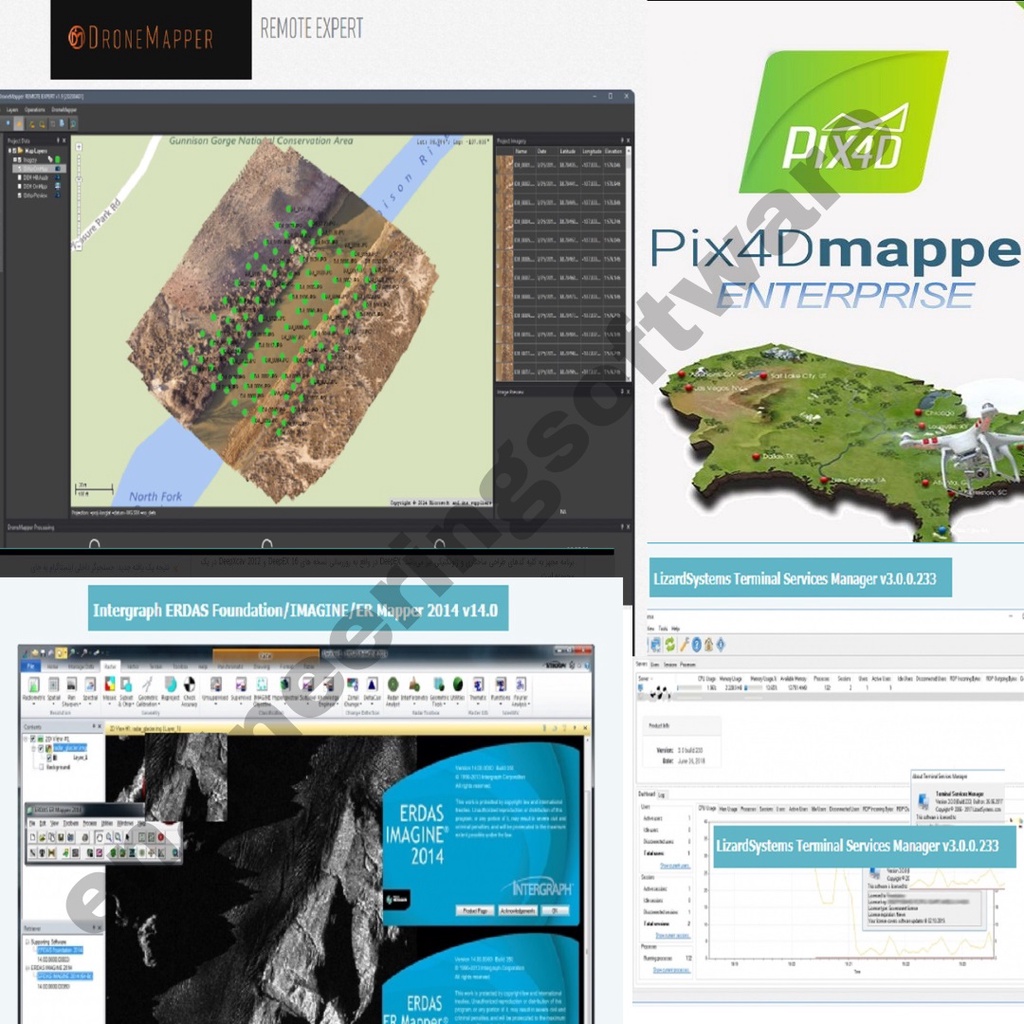The image size is (1024, 1024).
Task: Close the 2D View #1 yellow title bar
Action: pos(584,728)
